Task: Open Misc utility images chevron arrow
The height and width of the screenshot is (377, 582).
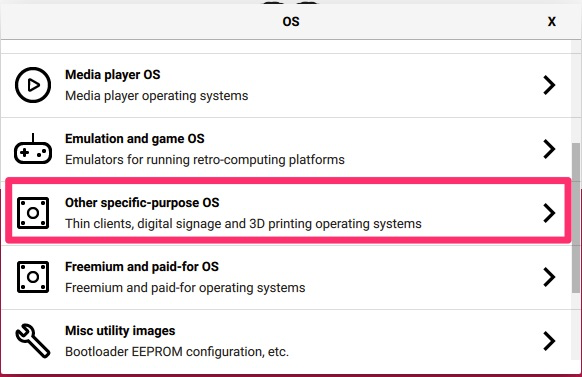Action: coord(549,341)
